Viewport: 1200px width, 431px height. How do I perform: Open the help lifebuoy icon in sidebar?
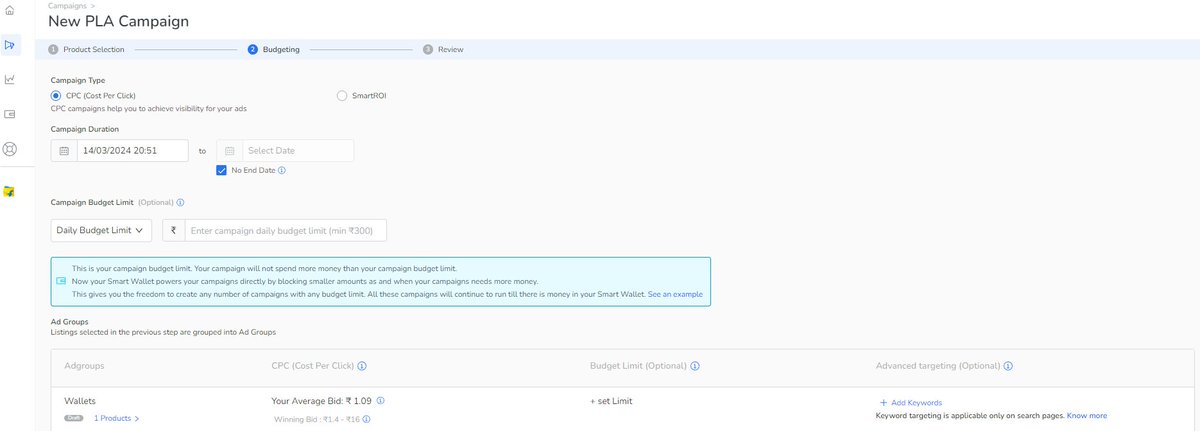10,149
